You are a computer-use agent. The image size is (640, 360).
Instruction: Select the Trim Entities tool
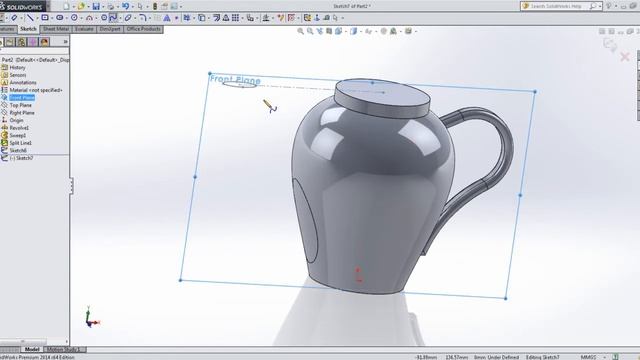tap(187, 18)
